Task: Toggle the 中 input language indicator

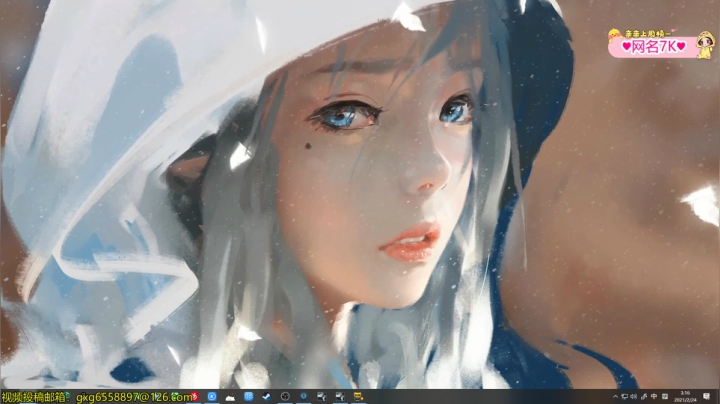Action: click(654, 397)
